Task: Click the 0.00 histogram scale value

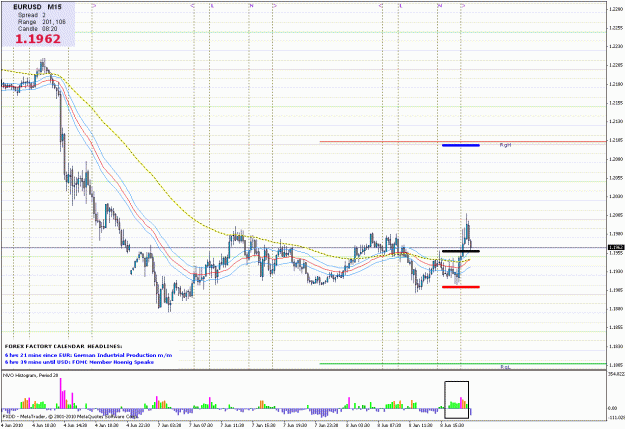Action: pyautogui.click(x=613, y=408)
